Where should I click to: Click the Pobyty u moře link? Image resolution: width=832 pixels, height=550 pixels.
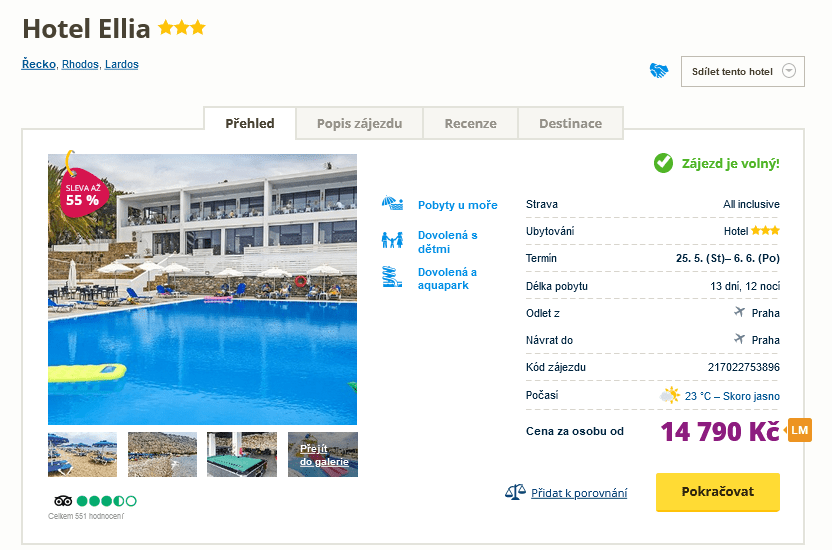457,205
